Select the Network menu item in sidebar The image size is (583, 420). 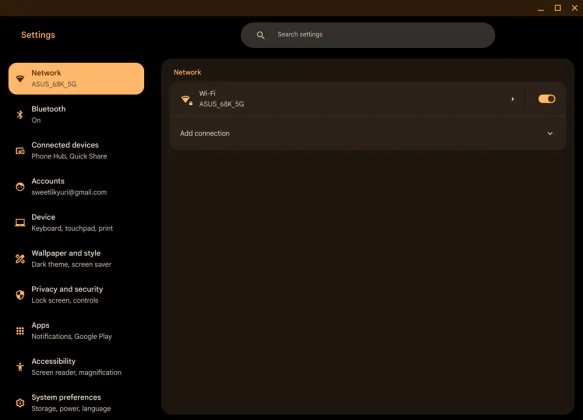click(76, 78)
